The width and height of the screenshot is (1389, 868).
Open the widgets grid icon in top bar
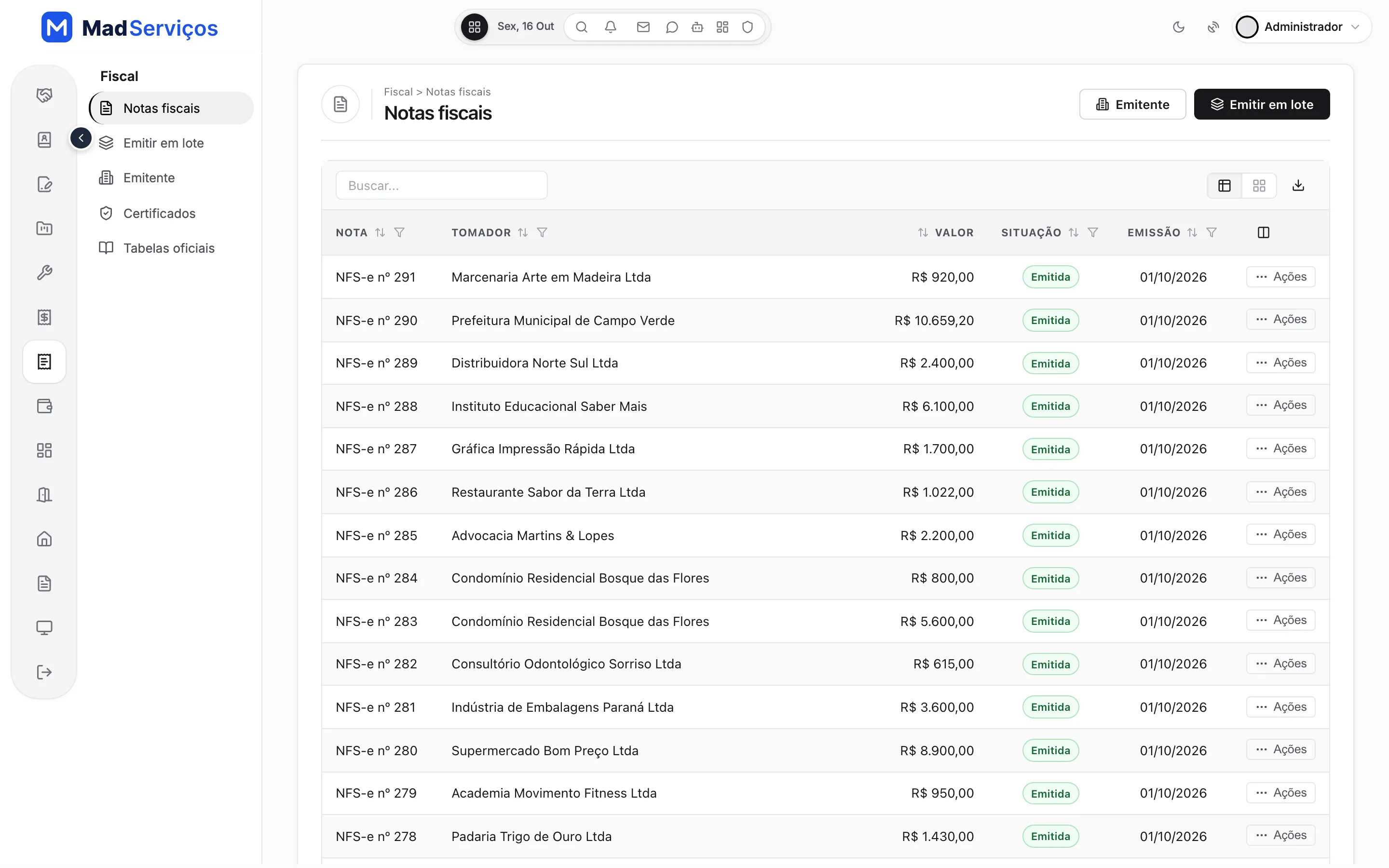point(722,27)
